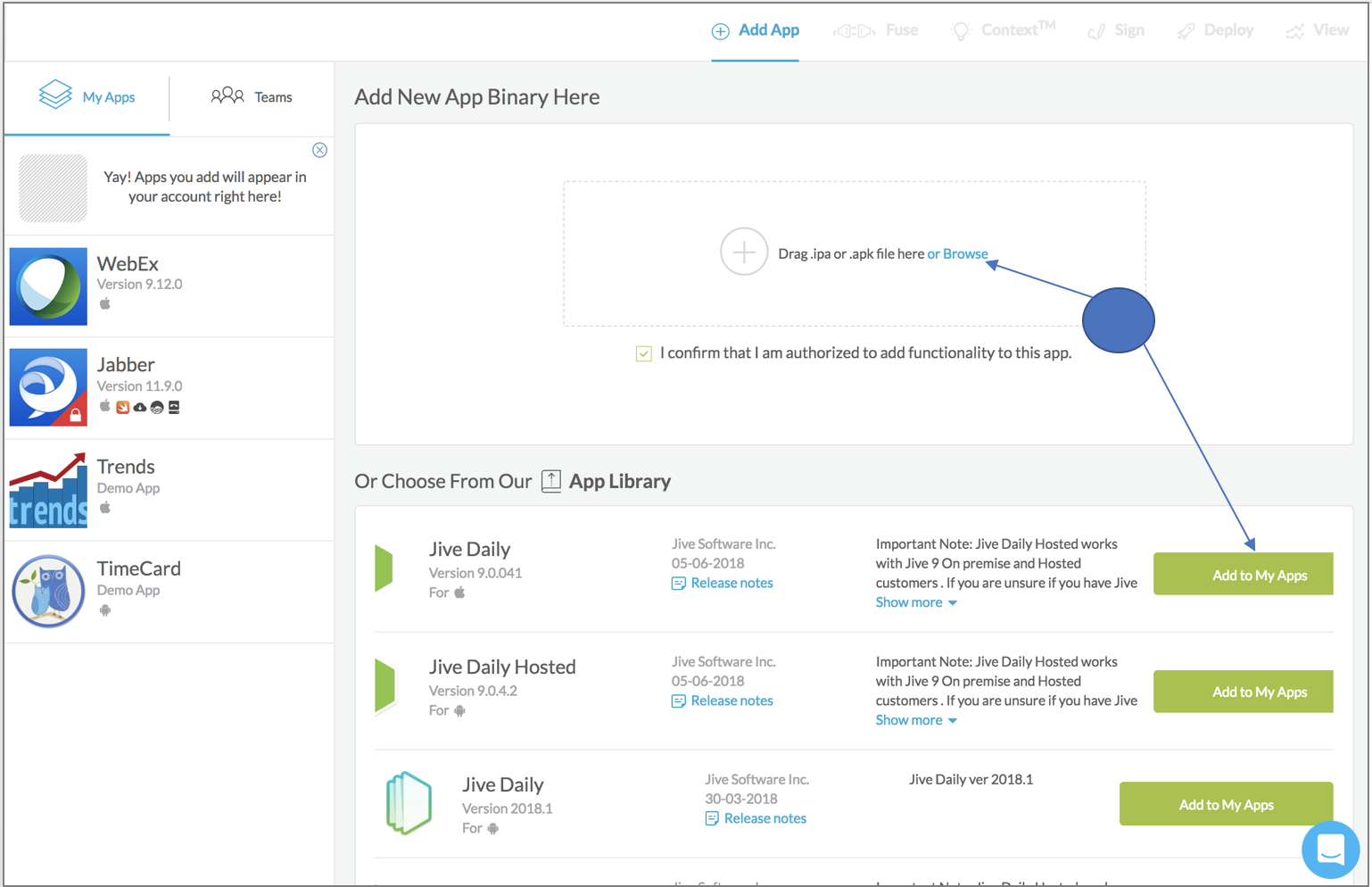Select the TimeCard app name
The height and width of the screenshot is (887, 1372).
coord(139,568)
